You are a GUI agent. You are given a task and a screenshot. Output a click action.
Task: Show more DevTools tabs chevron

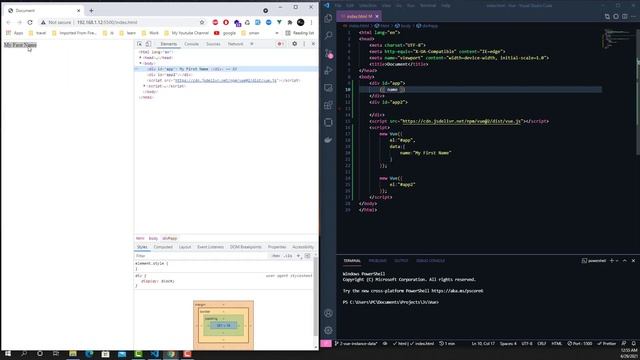point(252,44)
